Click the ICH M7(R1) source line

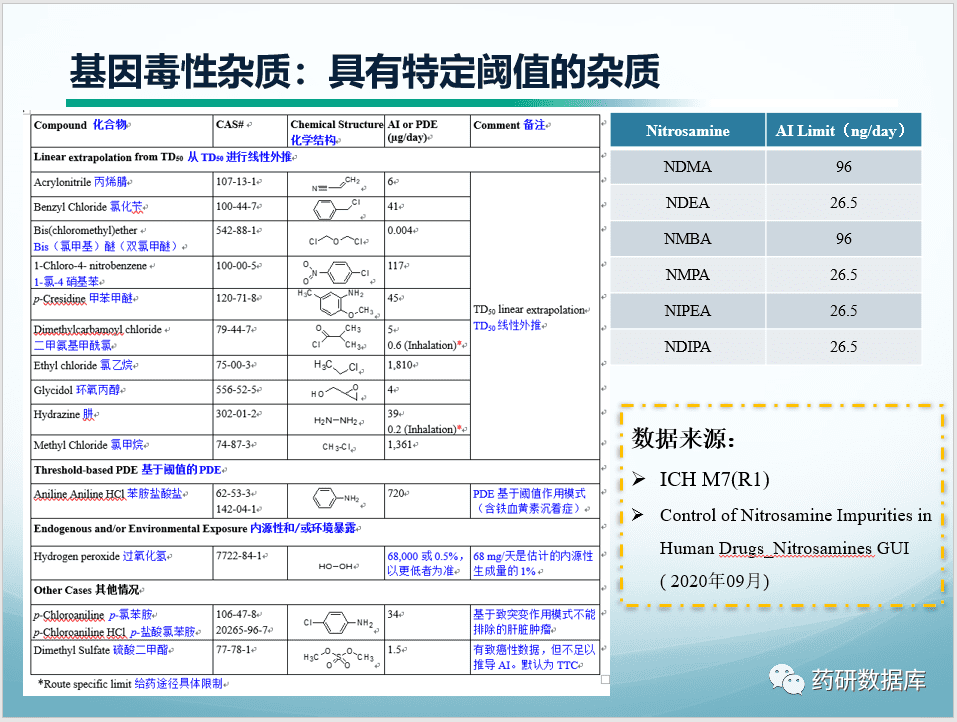pos(714,479)
